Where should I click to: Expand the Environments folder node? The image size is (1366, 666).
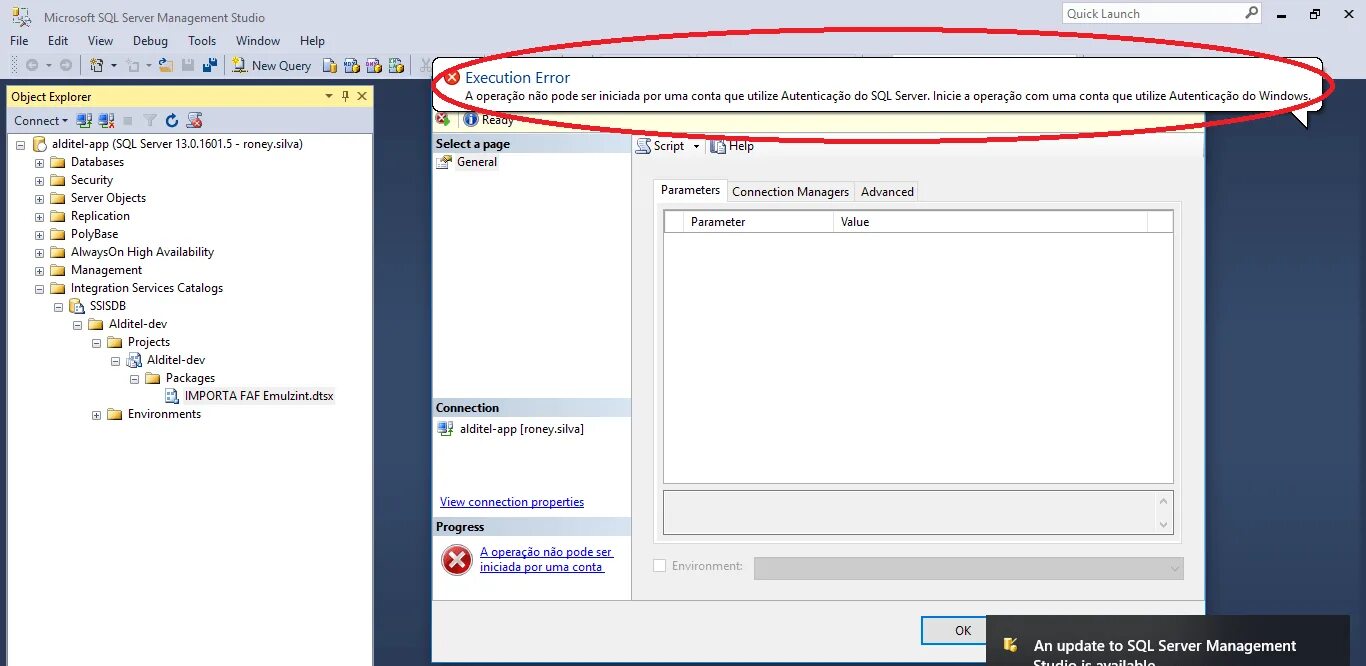(97, 414)
